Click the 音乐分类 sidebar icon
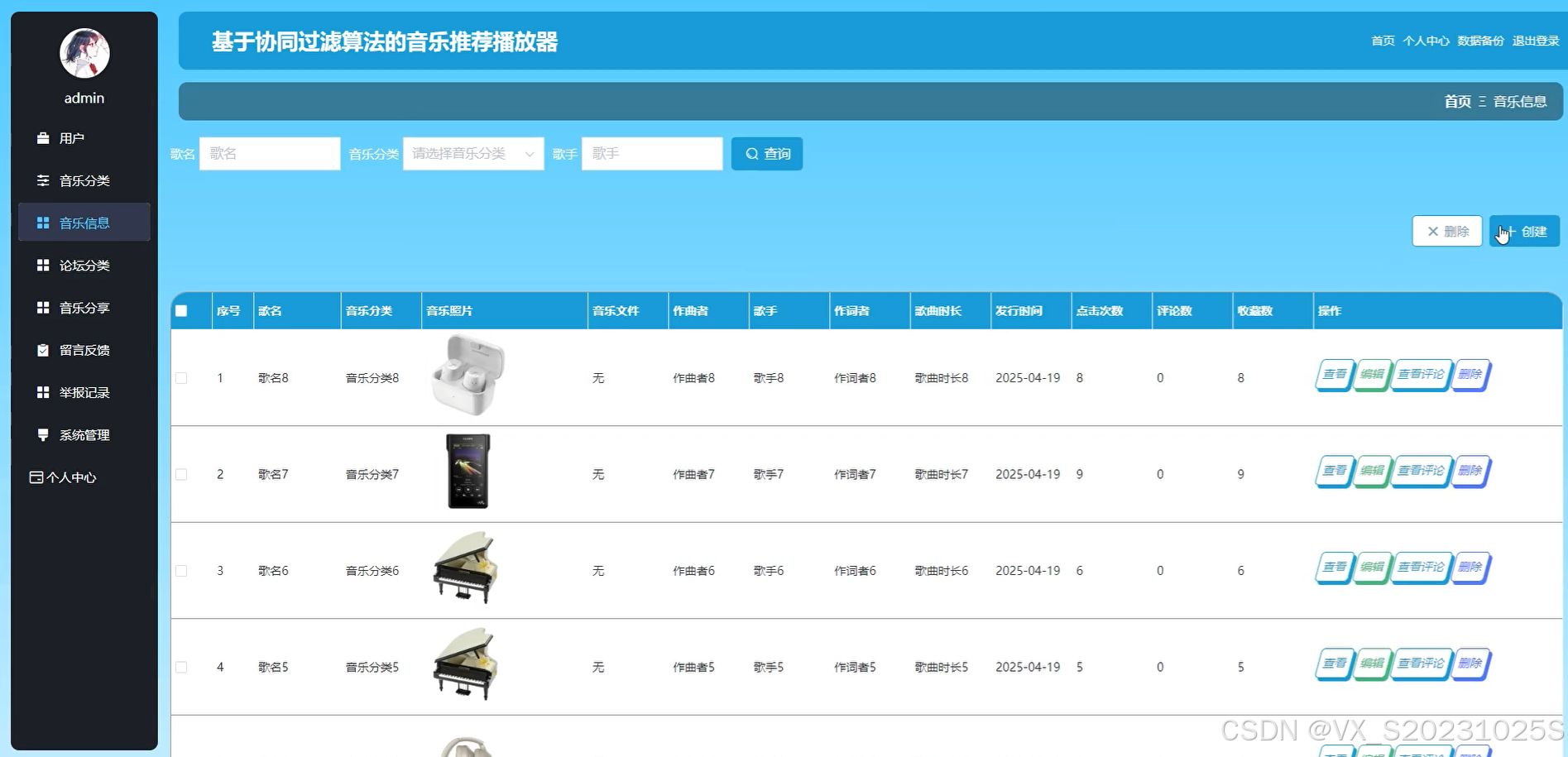1568x757 pixels. 43,180
